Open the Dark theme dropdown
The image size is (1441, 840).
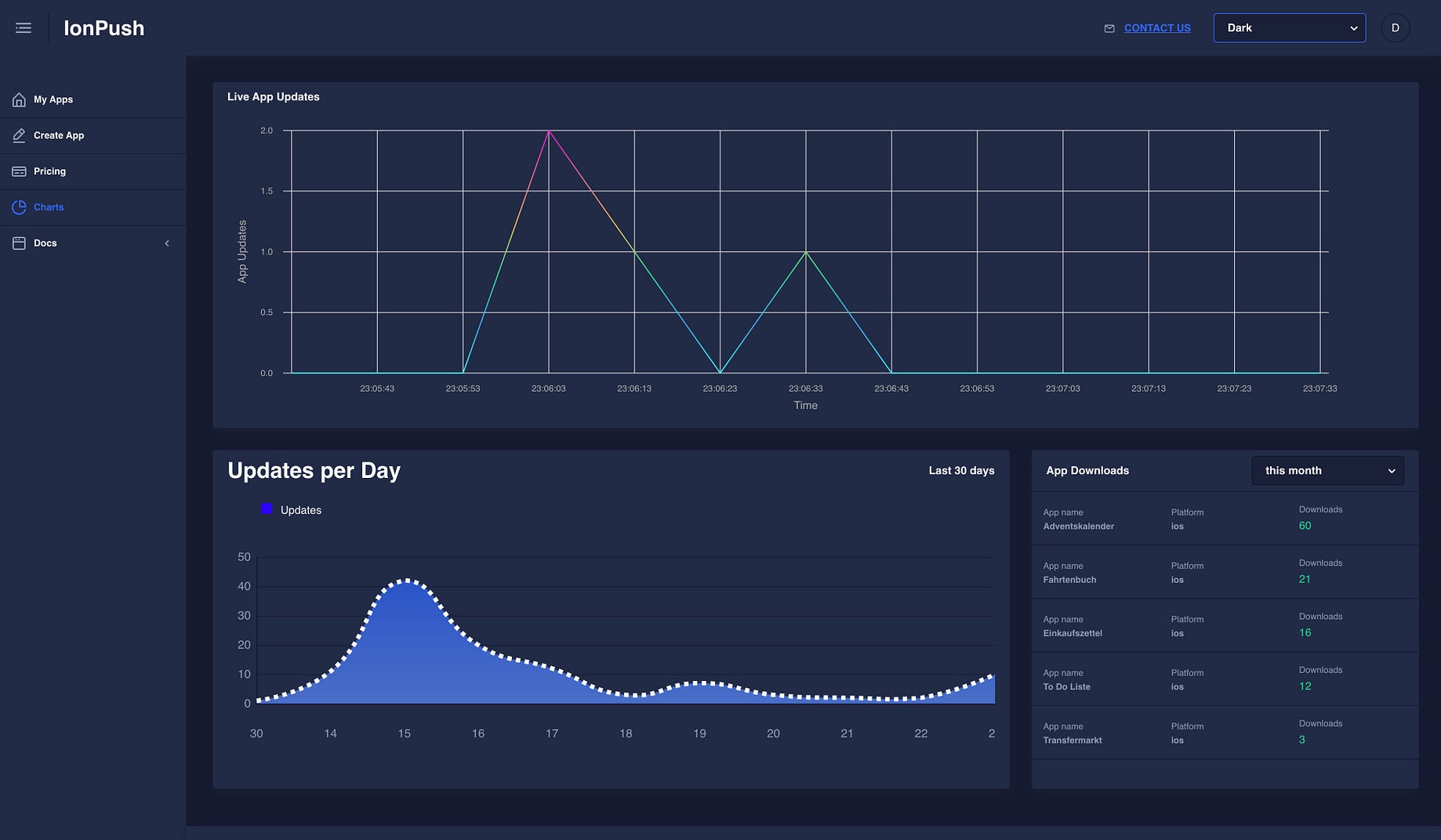point(1289,28)
